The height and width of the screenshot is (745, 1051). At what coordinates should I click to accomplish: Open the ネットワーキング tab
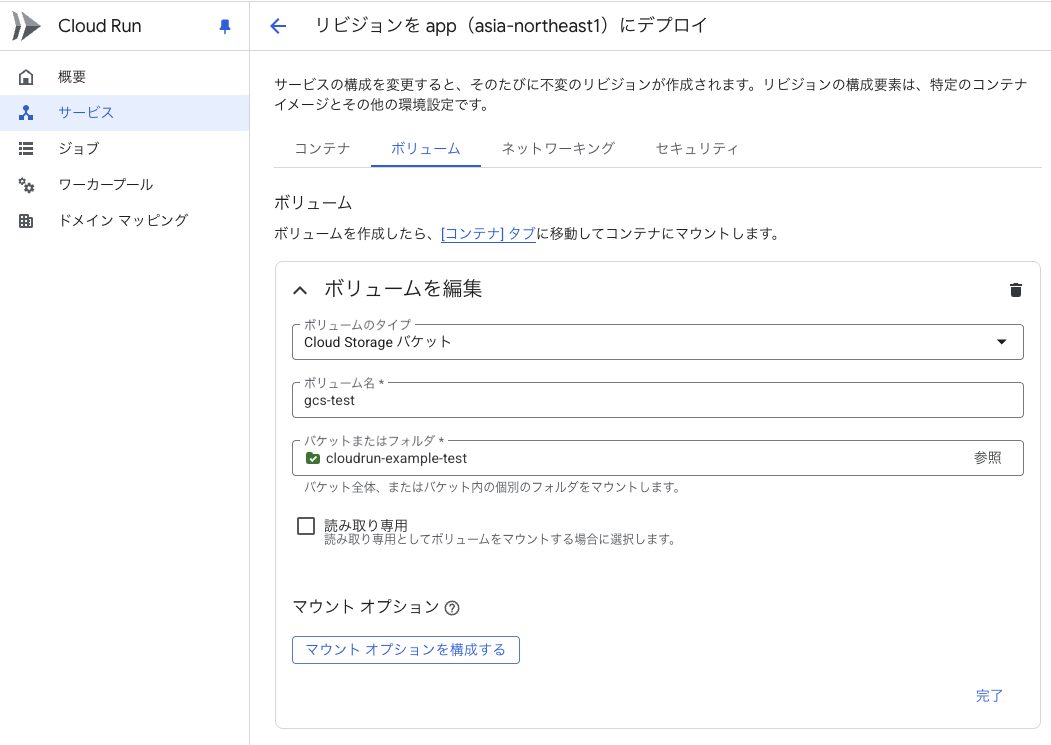(x=558, y=148)
